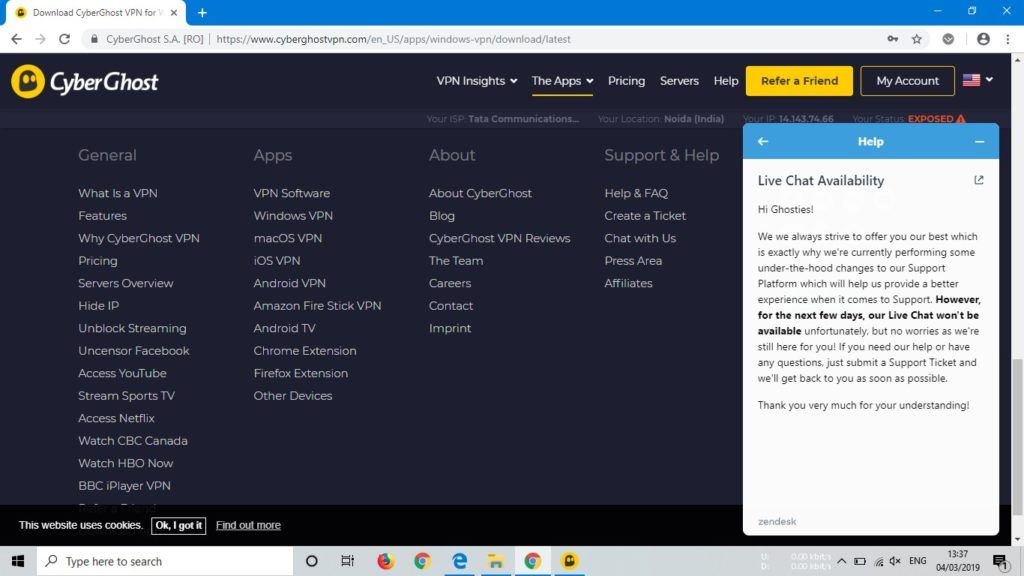Click the back arrow in the Help widget
1024x576 pixels.
click(763, 141)
